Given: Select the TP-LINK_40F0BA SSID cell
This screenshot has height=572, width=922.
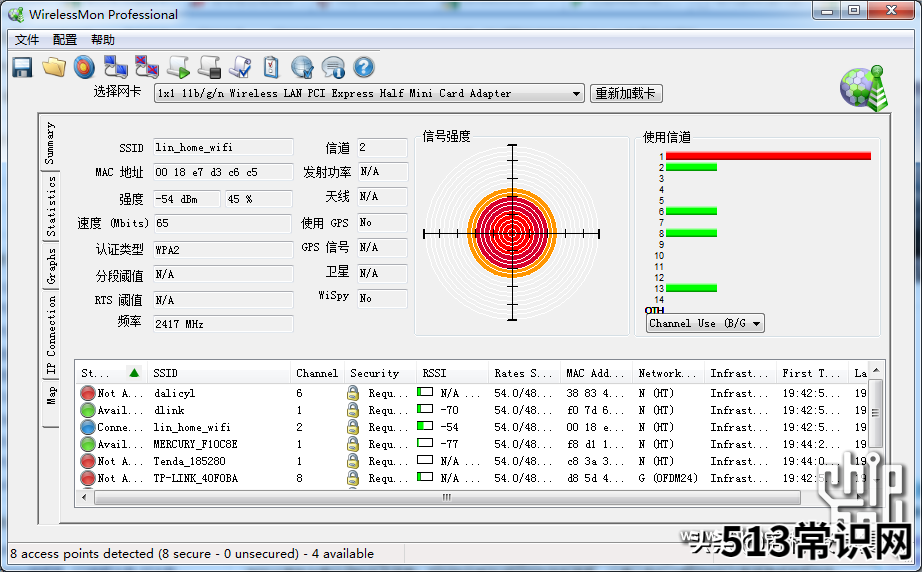Looking at the screenshot, I should pos(195,479).
